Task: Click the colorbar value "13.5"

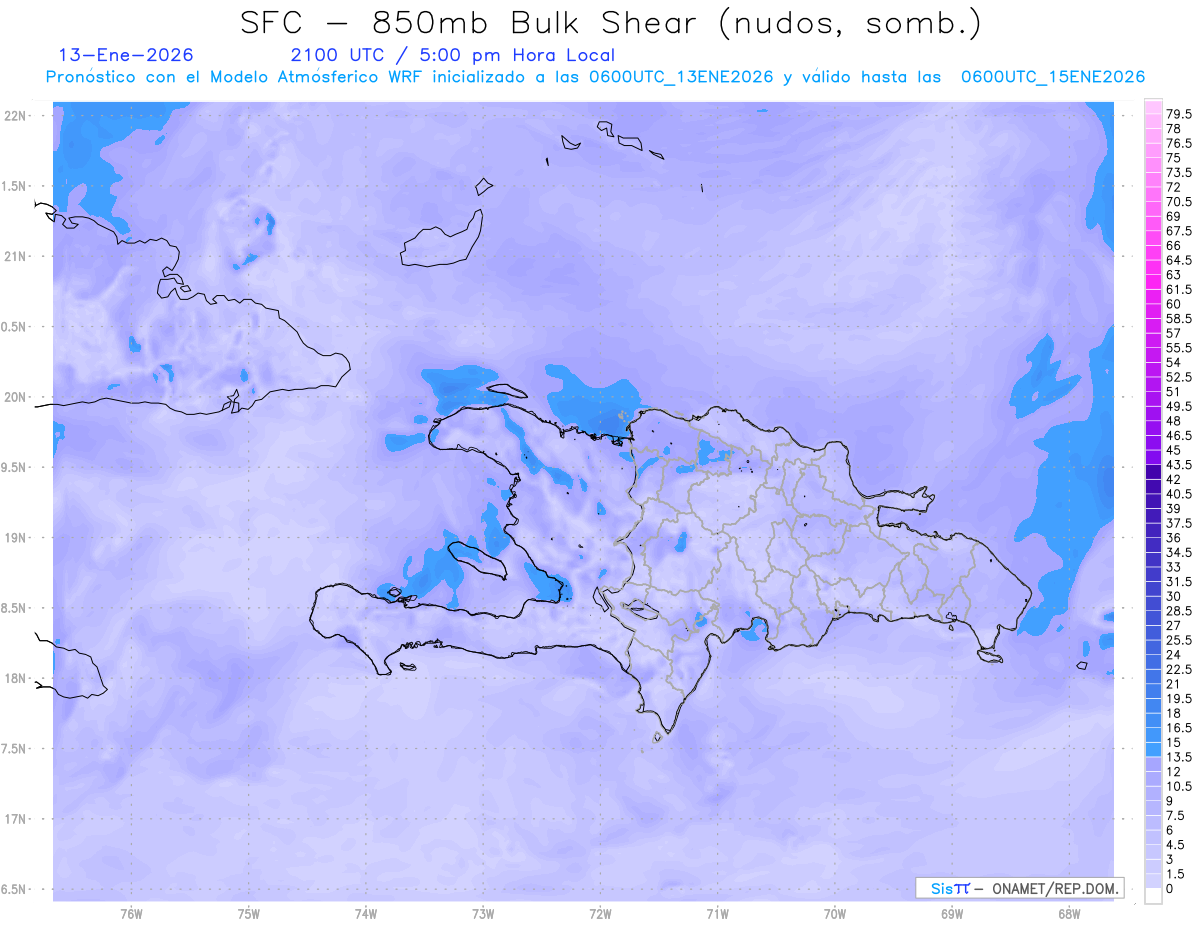Action: tap(1179, 757)
